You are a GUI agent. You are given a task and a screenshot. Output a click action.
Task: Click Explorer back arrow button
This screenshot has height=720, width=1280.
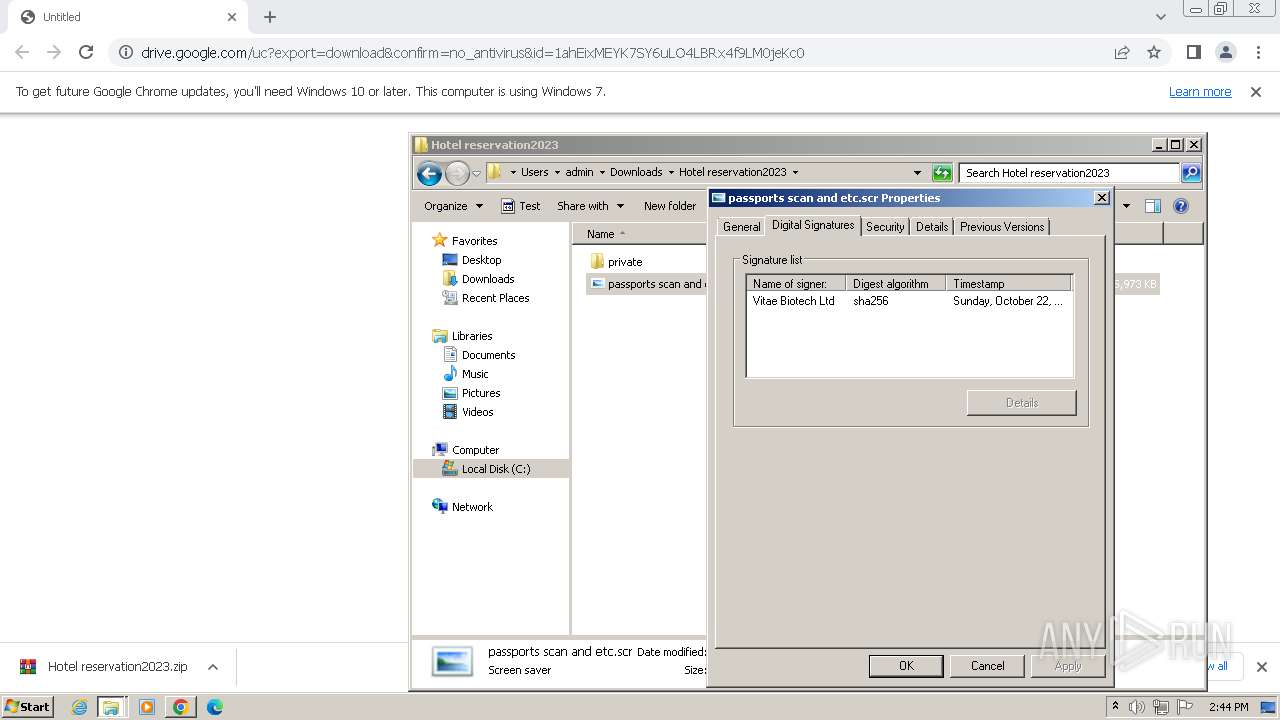429,173
